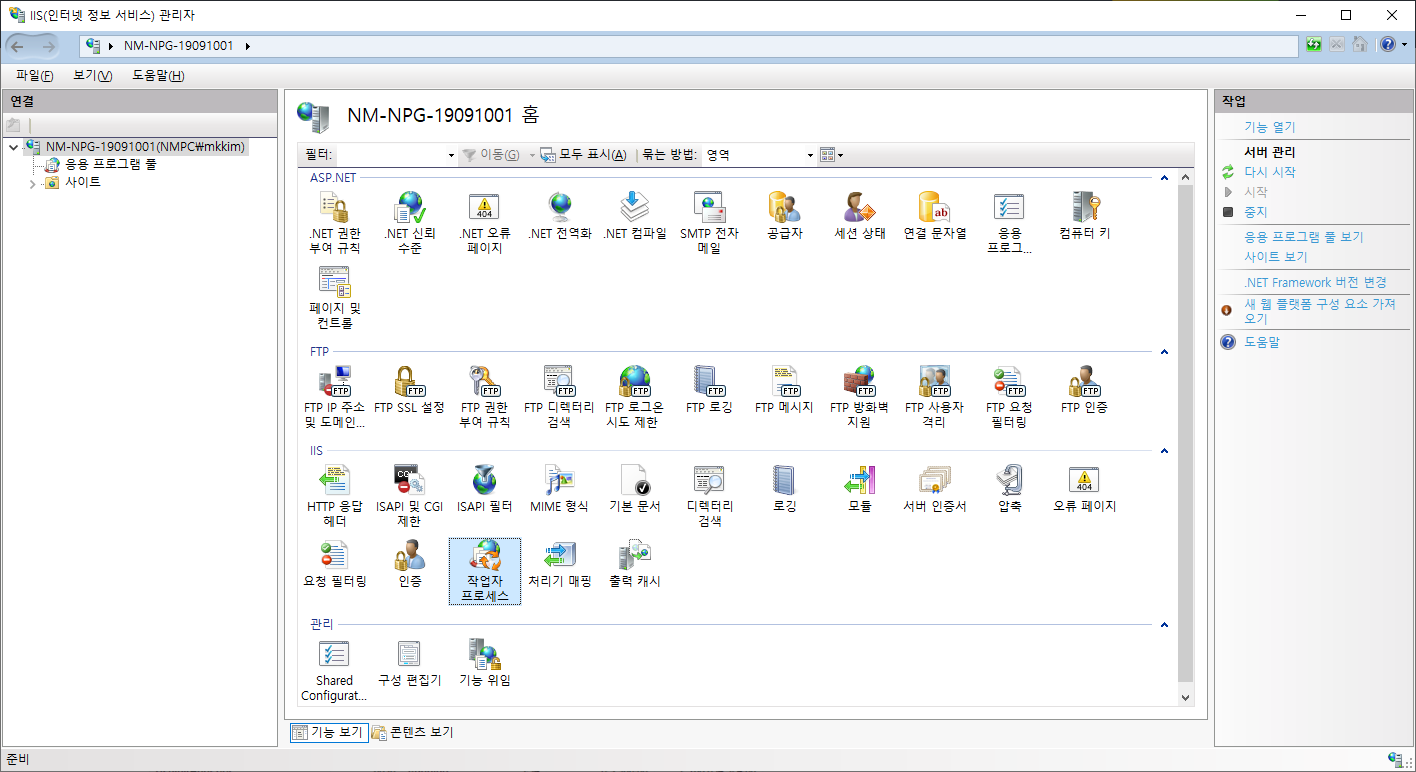Open FTP IP 주소 및 도메인 제한 icon
Image resolution: width=1416 pixels, height=772 pixels.
(334, 398)
